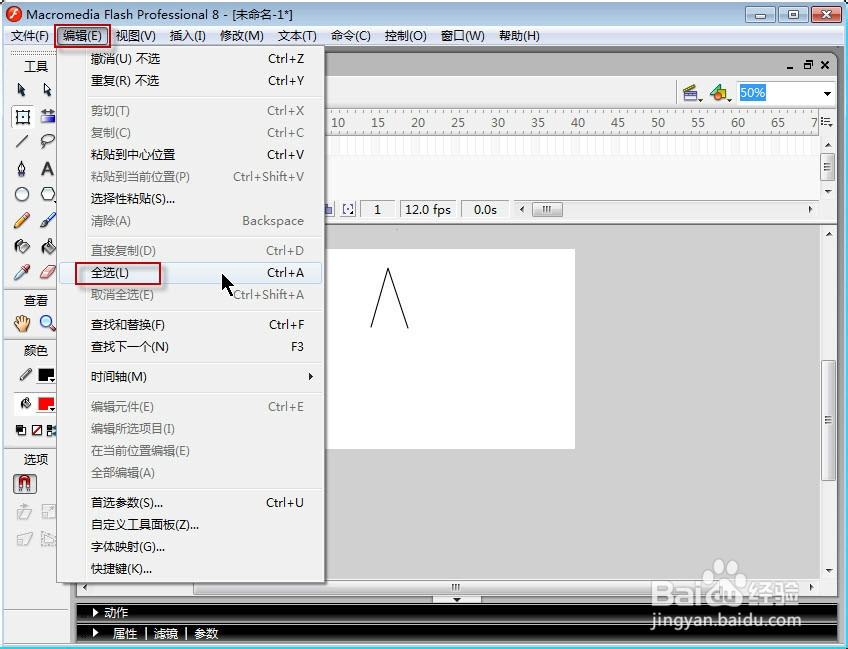This screenshot has height=649, width=848.
Task: Open 字体映射(G)... entry
Action: [190, 547]
